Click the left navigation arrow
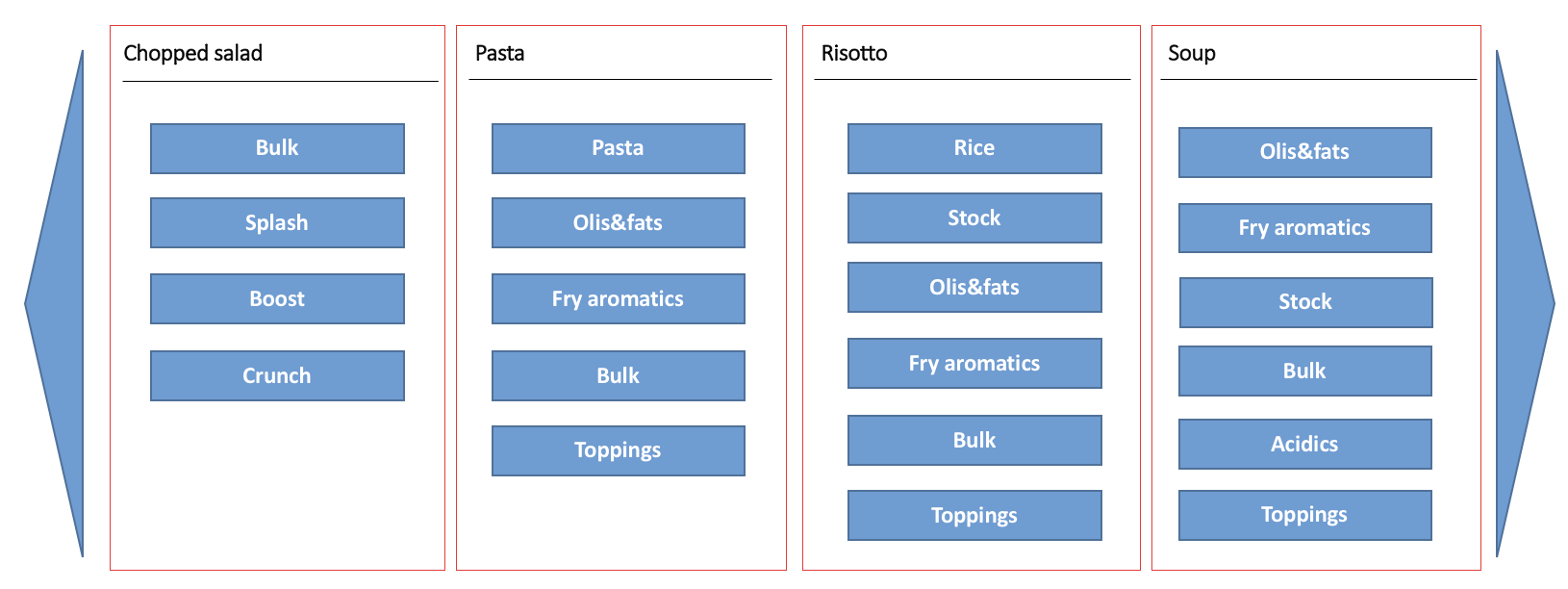The image size is (1568, 589). coord(60,304)
